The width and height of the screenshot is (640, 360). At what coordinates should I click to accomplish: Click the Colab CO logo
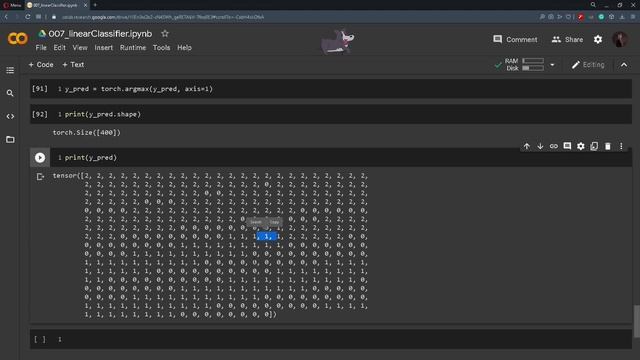click(x=18, y=39)
